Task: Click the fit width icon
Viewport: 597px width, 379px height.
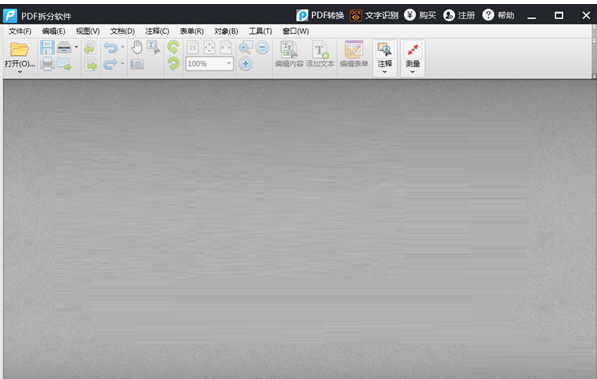Action: click(x=226, y=48)
